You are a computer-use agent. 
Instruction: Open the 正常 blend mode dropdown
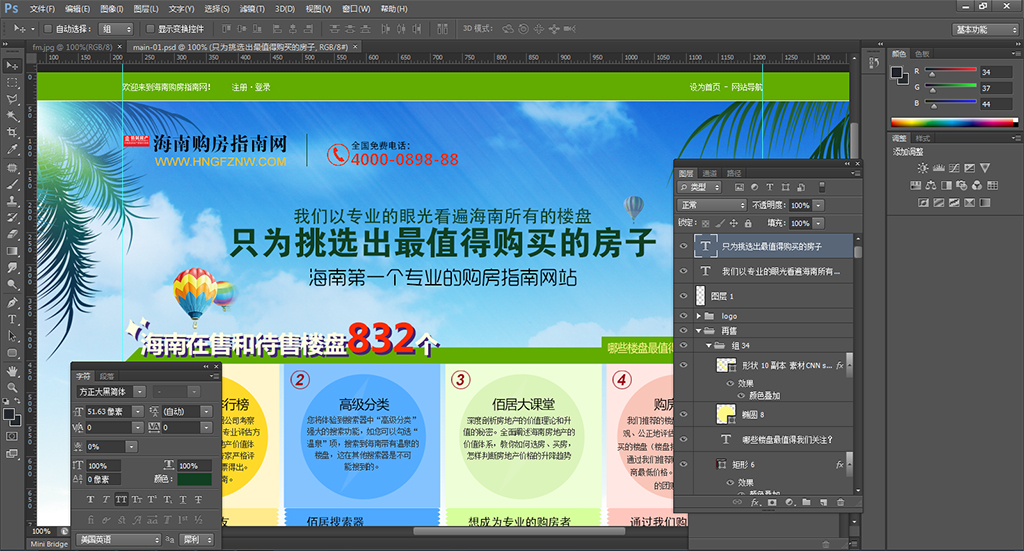712,205
